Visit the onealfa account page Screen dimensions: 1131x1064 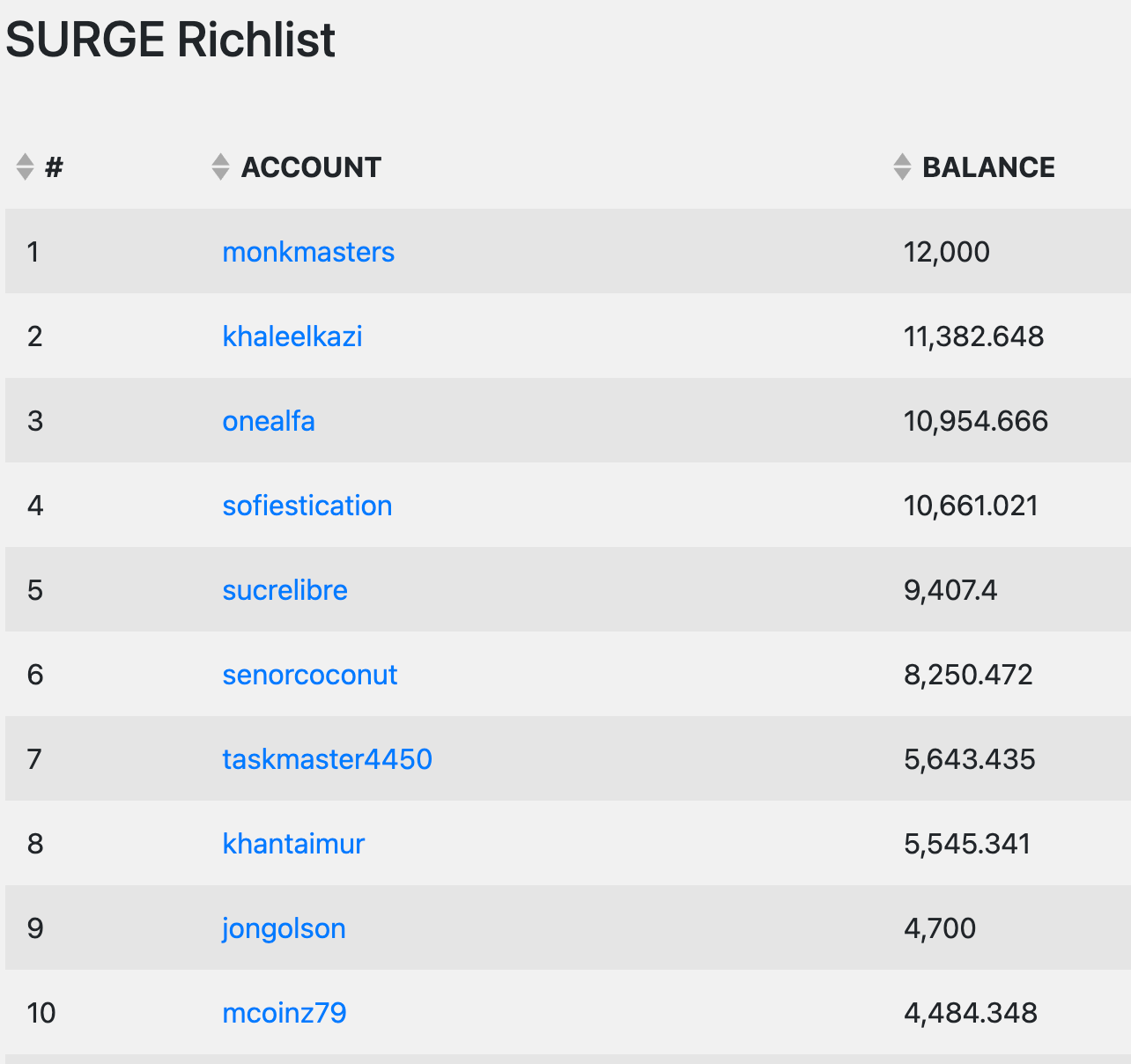[269, 421]
